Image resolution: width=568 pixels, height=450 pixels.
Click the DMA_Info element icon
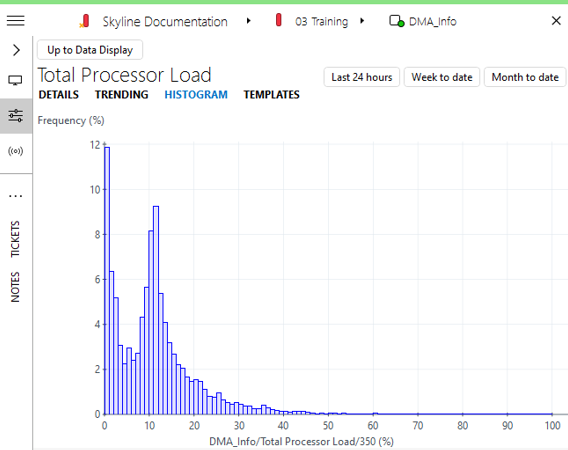[x=397, y=21]
